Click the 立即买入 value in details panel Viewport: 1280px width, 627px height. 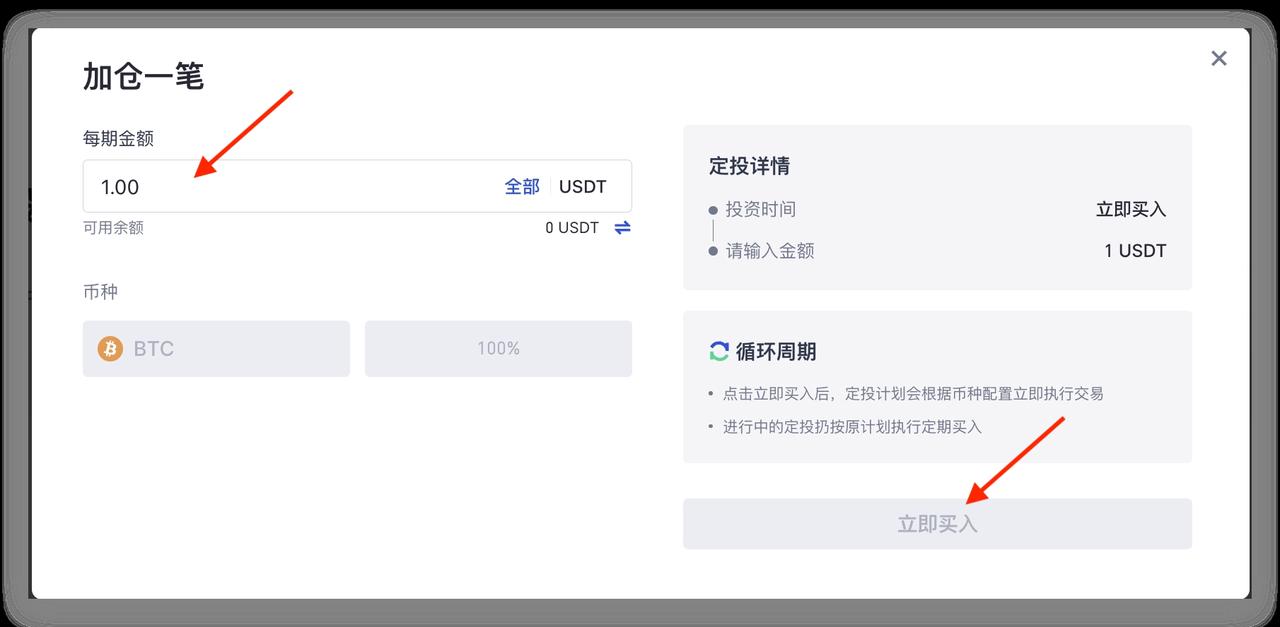click(1131, 209)
